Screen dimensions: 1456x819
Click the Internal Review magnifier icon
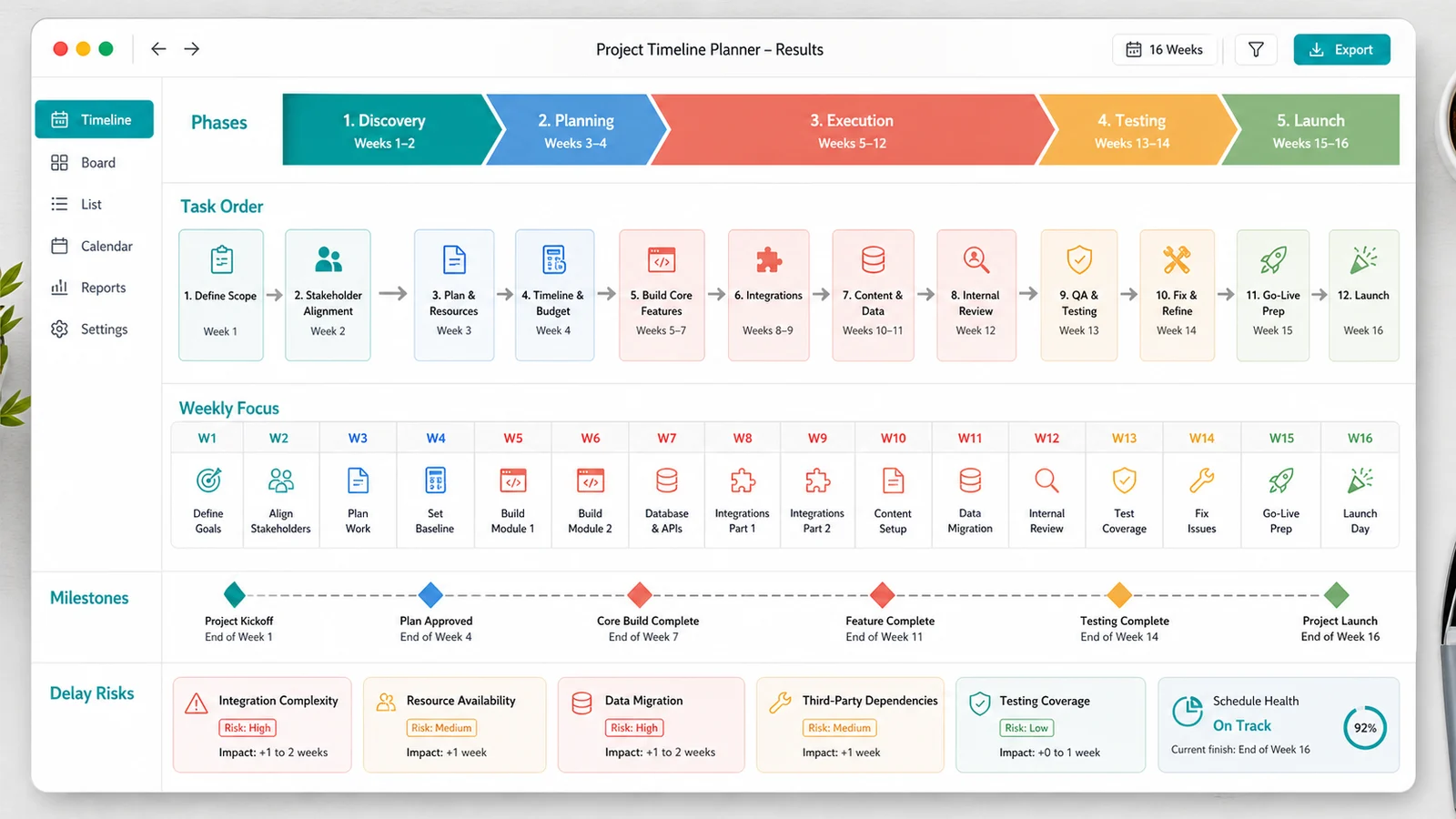click(x=976, y=259)
